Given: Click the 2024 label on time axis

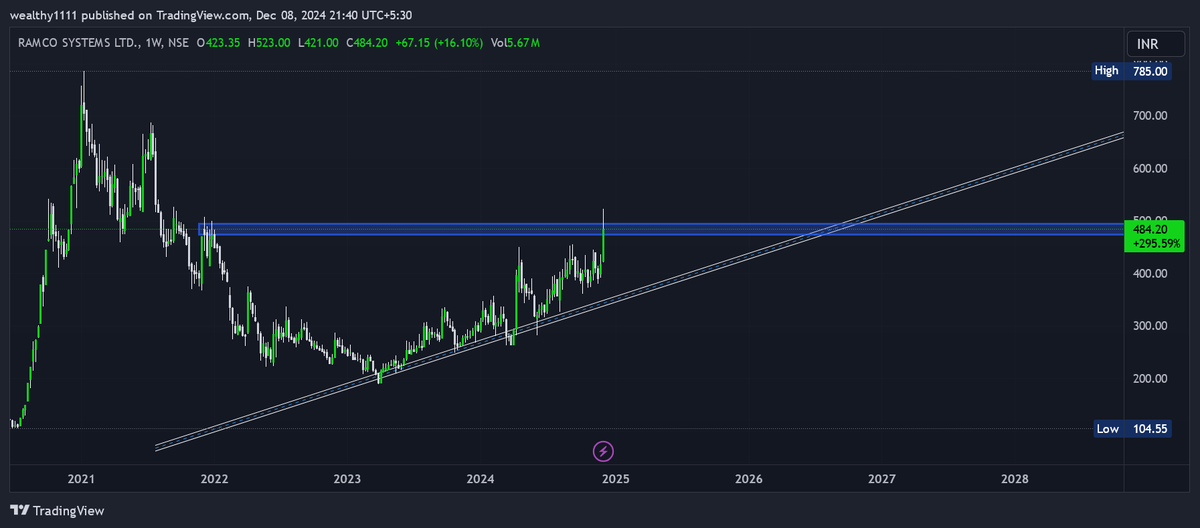Looking at the screenshot, I should coord(481,480).
